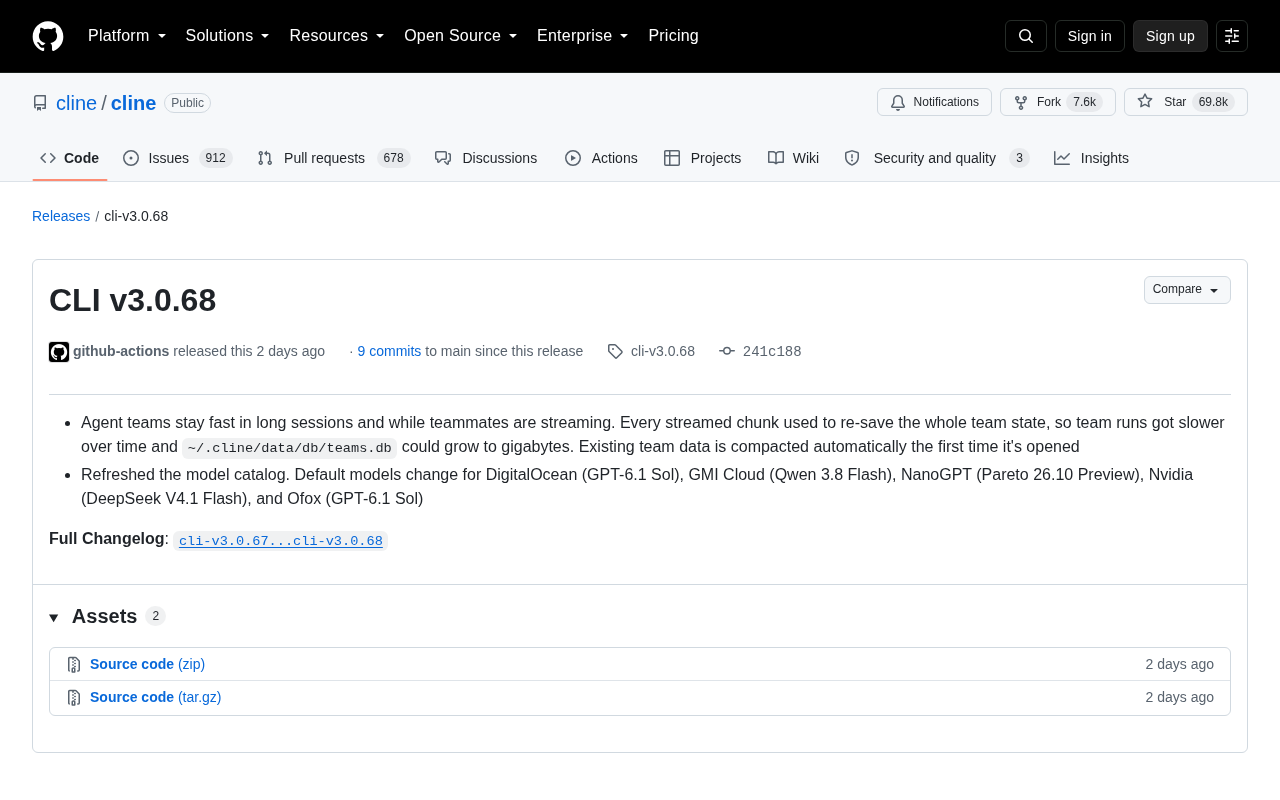Fork the cline repository
Screen dimensions: 1280x800
pos(1058,102)
